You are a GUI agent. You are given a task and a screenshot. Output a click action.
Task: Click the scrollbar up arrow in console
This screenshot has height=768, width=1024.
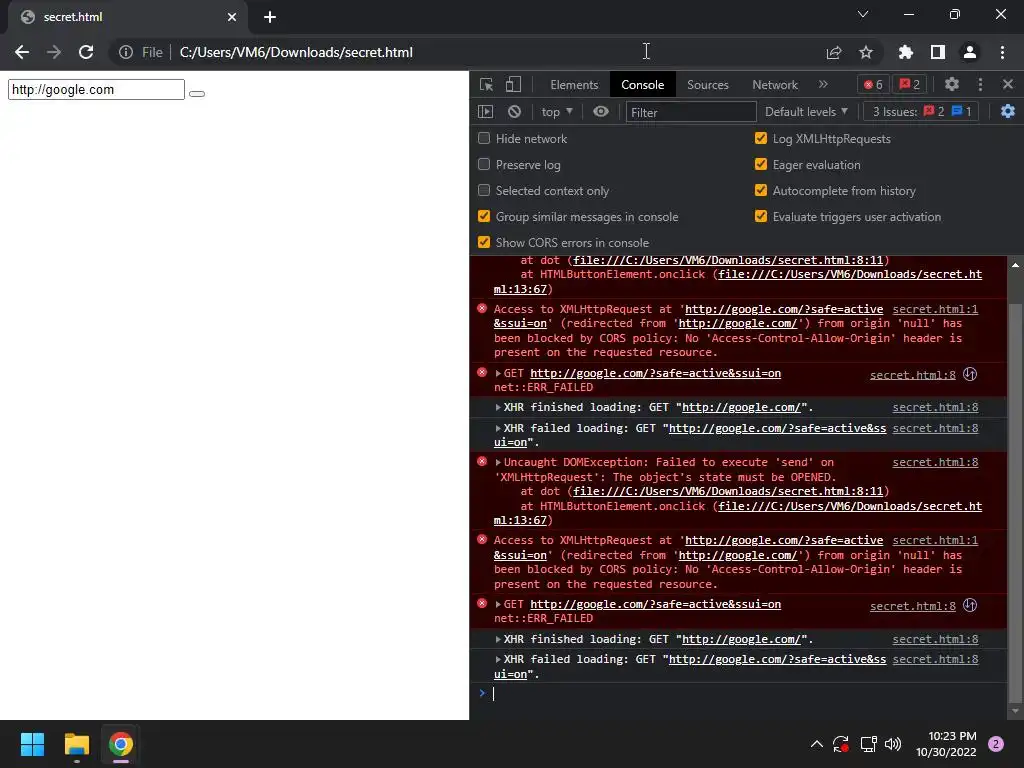1015,265
